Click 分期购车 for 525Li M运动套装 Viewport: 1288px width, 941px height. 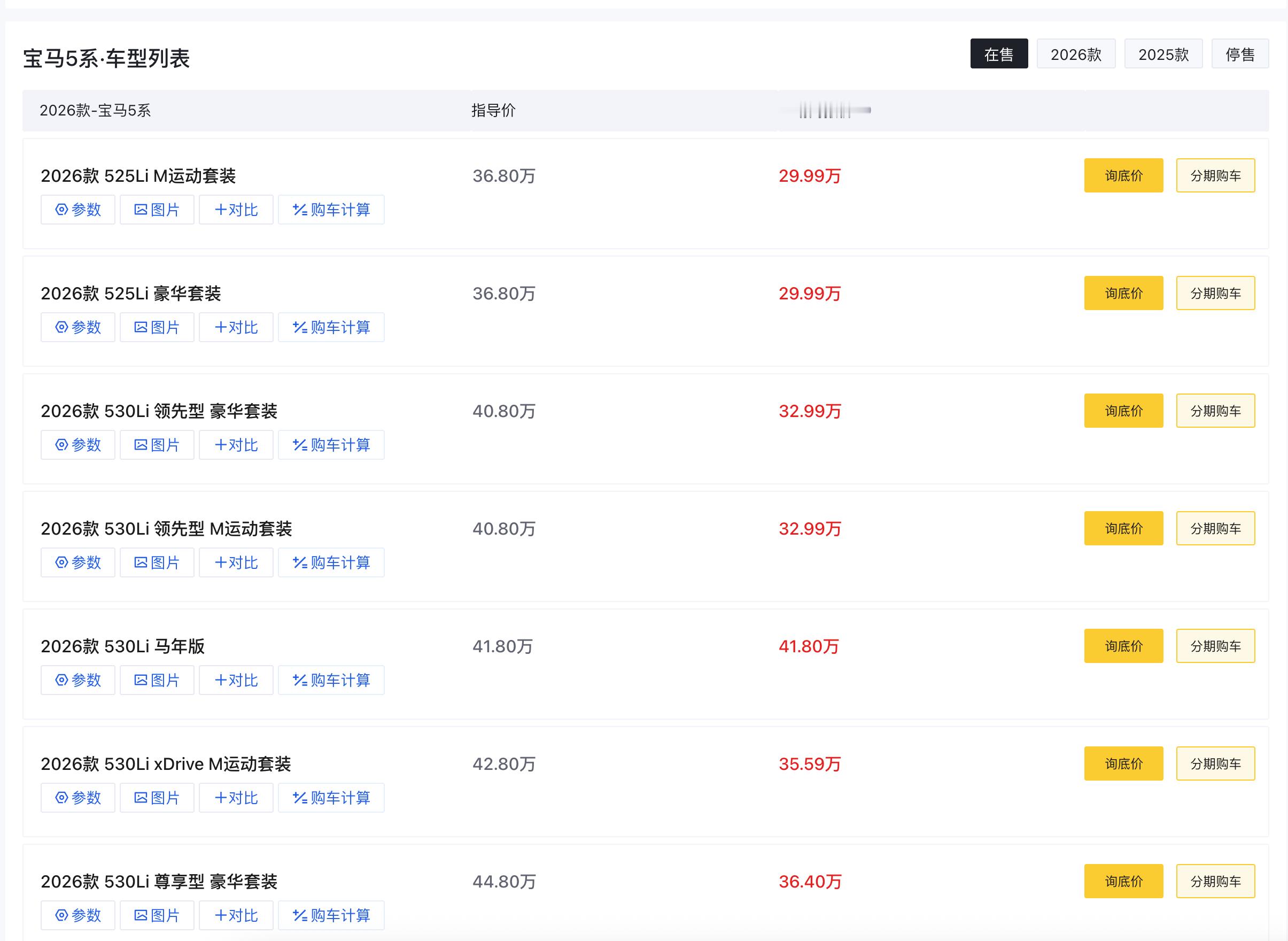1216,175
